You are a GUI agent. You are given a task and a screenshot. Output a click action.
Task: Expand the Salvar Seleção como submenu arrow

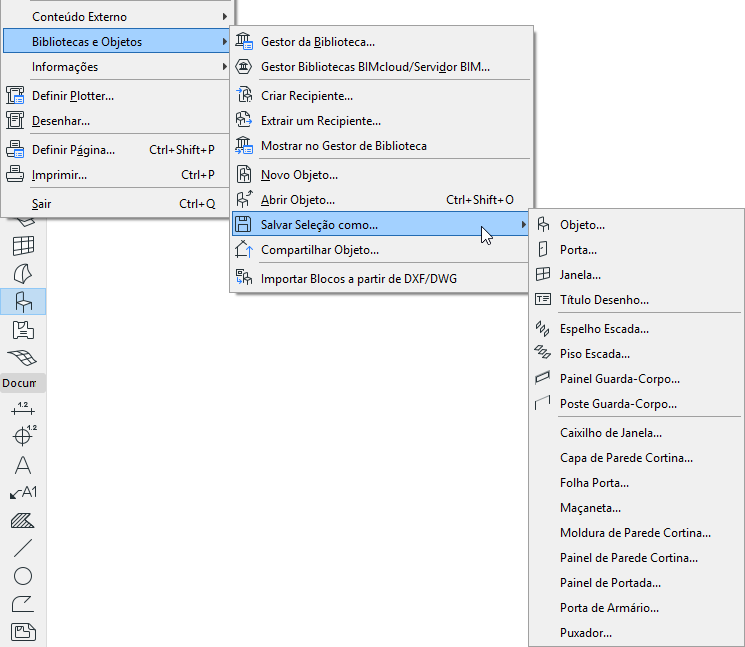coord(523,224)
